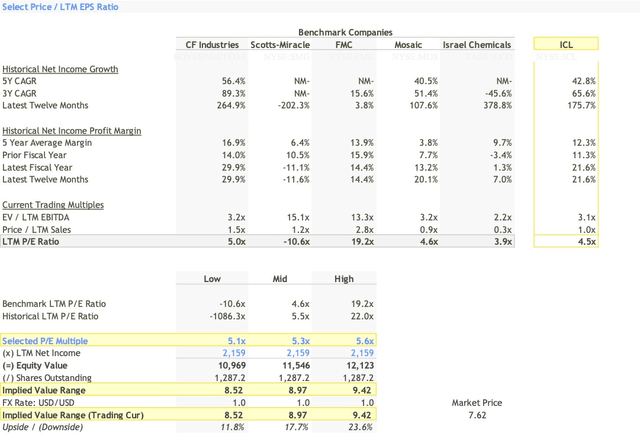Click the 264.9% Latest Twelve Months cell
This screenshot has width=640, height=445.
(x=231, y=105)
